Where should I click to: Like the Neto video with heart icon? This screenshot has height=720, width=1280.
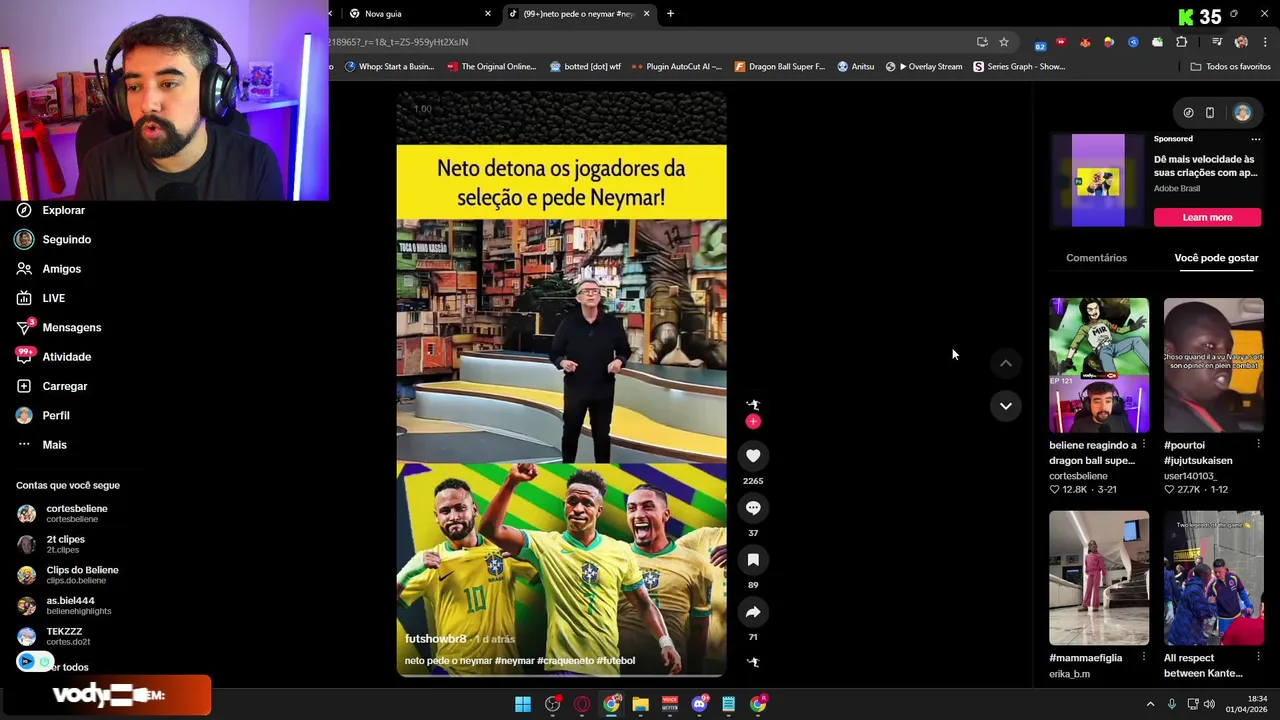pos(753,456)
